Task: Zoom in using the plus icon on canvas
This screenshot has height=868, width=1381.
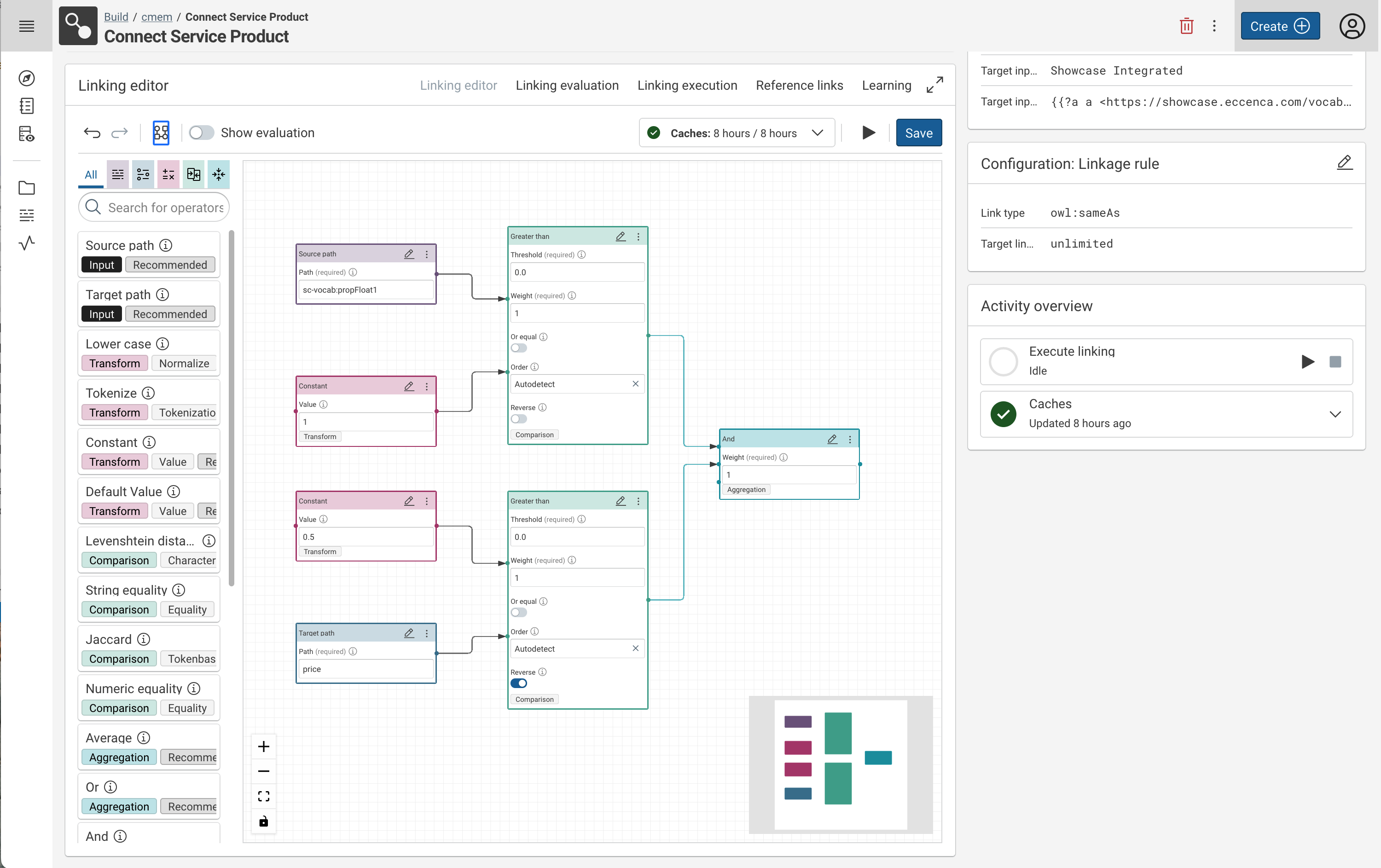Action: (x=264, y=746)
